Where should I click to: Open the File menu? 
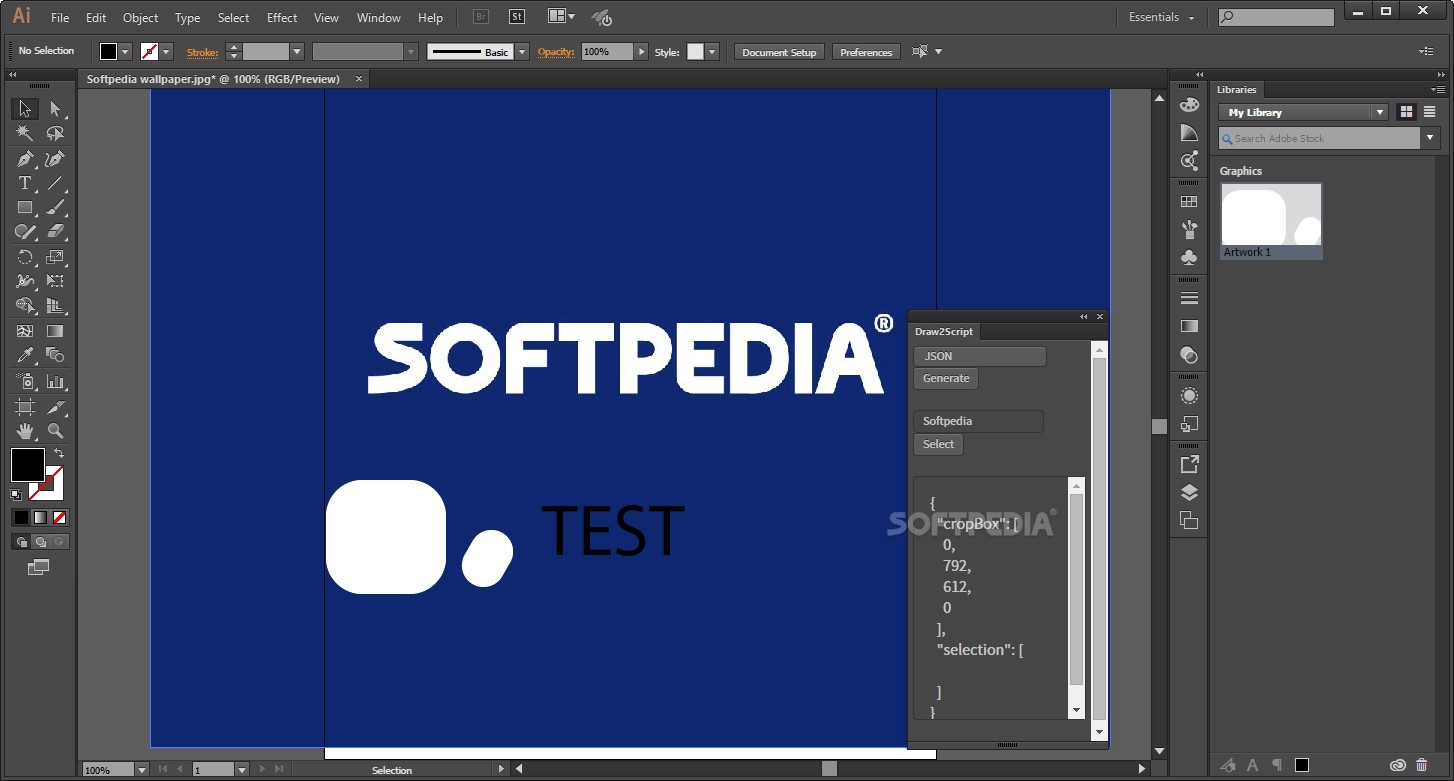point(60,18)
